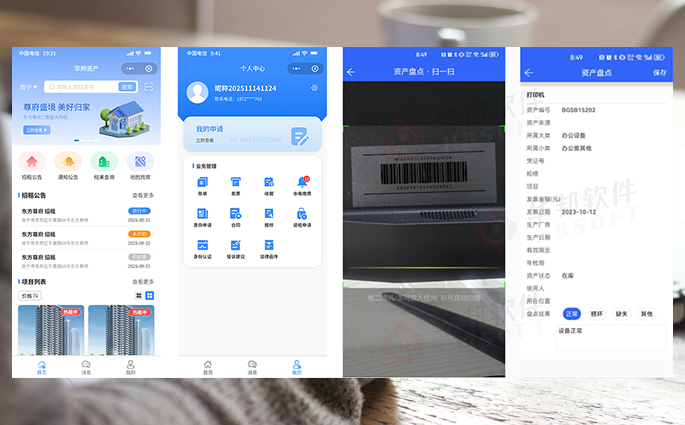Click 查看更多 next to 招租公告
This screenshot has width=685, height=425.
(143, 195)
